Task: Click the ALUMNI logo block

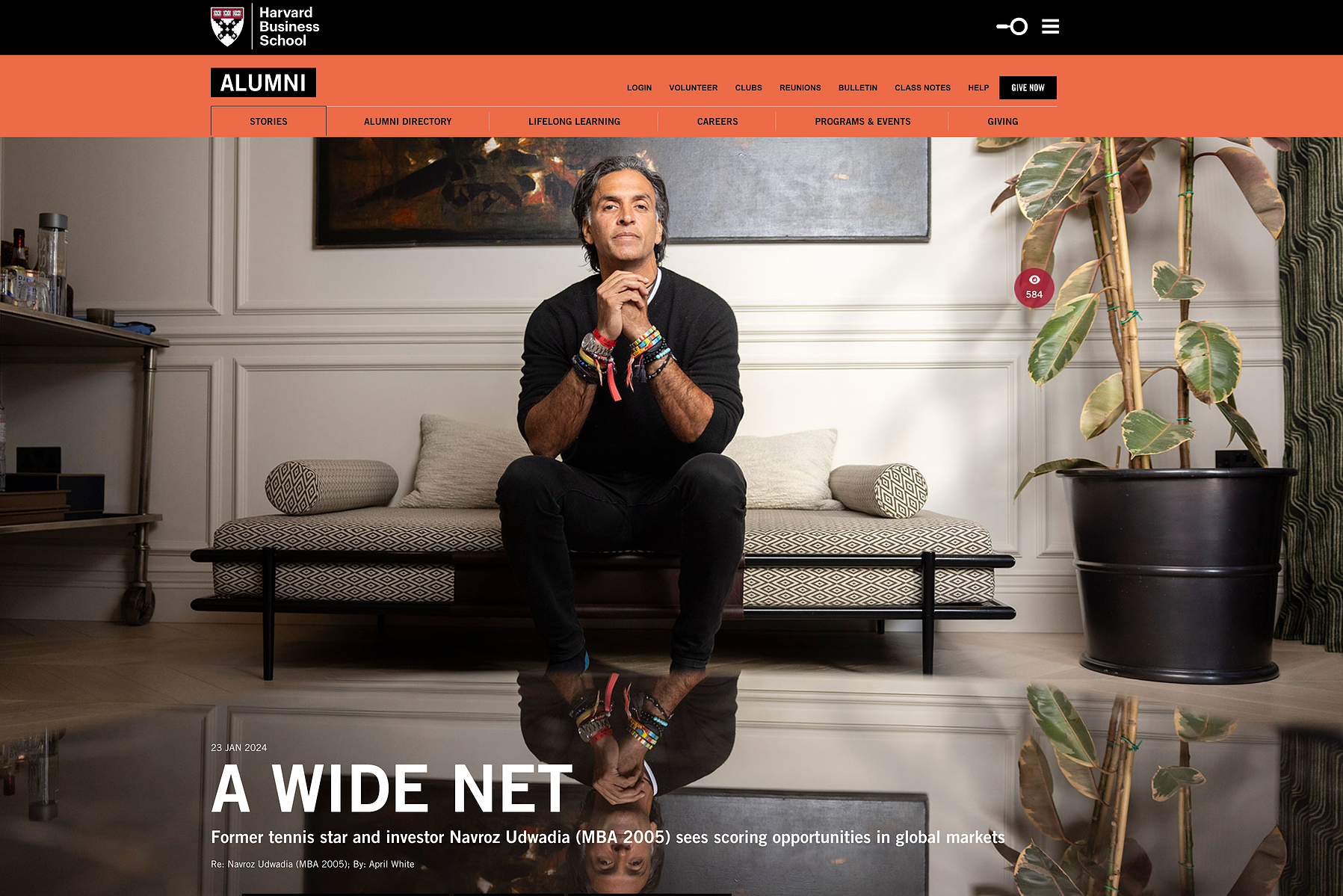Action: (263, 82)
